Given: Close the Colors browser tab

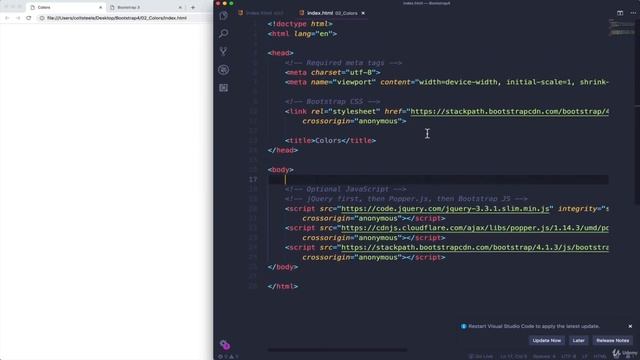Looking at the screenshot, I should tap(100, 7).
